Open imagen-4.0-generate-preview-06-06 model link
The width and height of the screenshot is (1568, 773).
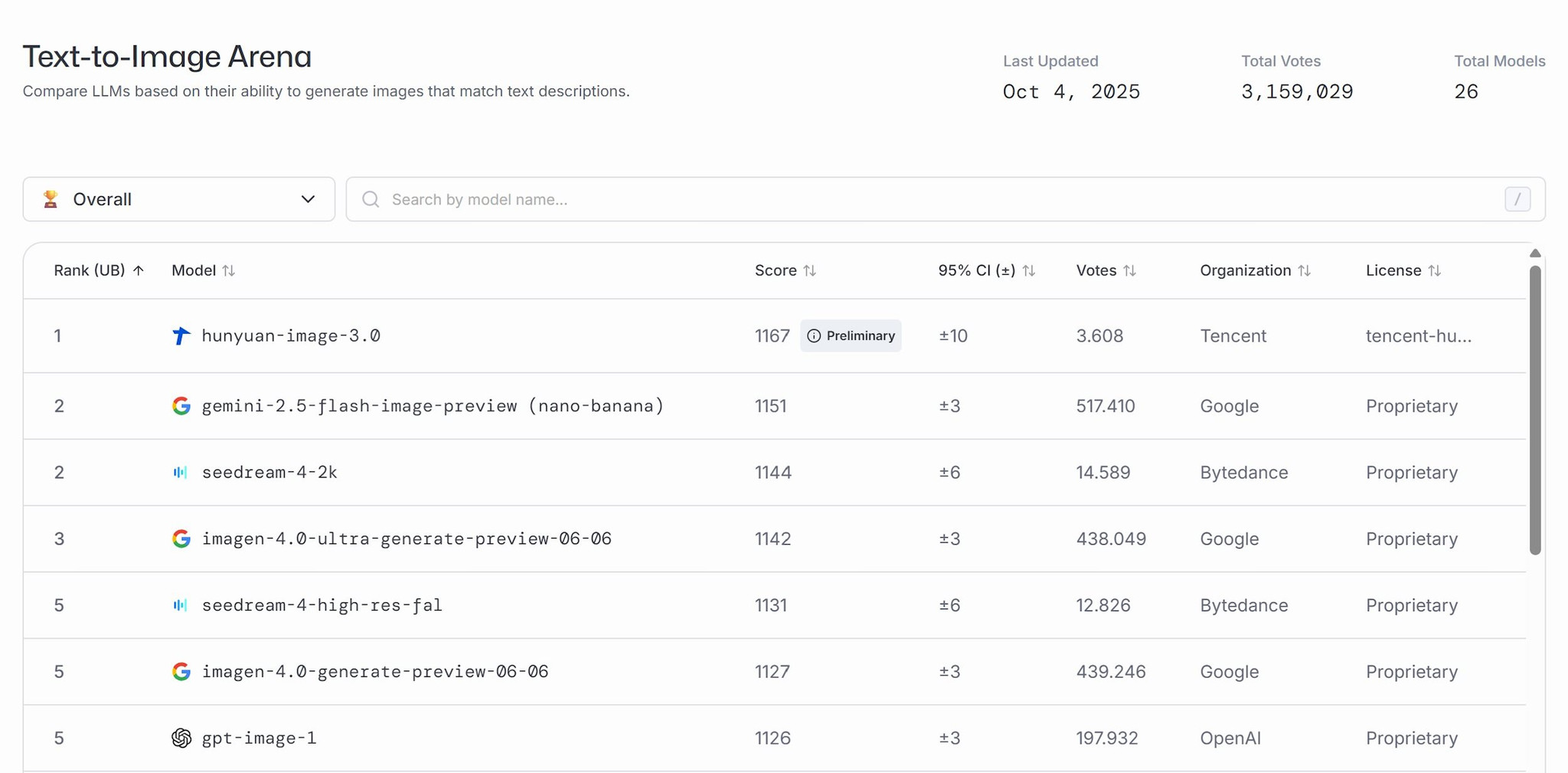click(x=375, y=672)
